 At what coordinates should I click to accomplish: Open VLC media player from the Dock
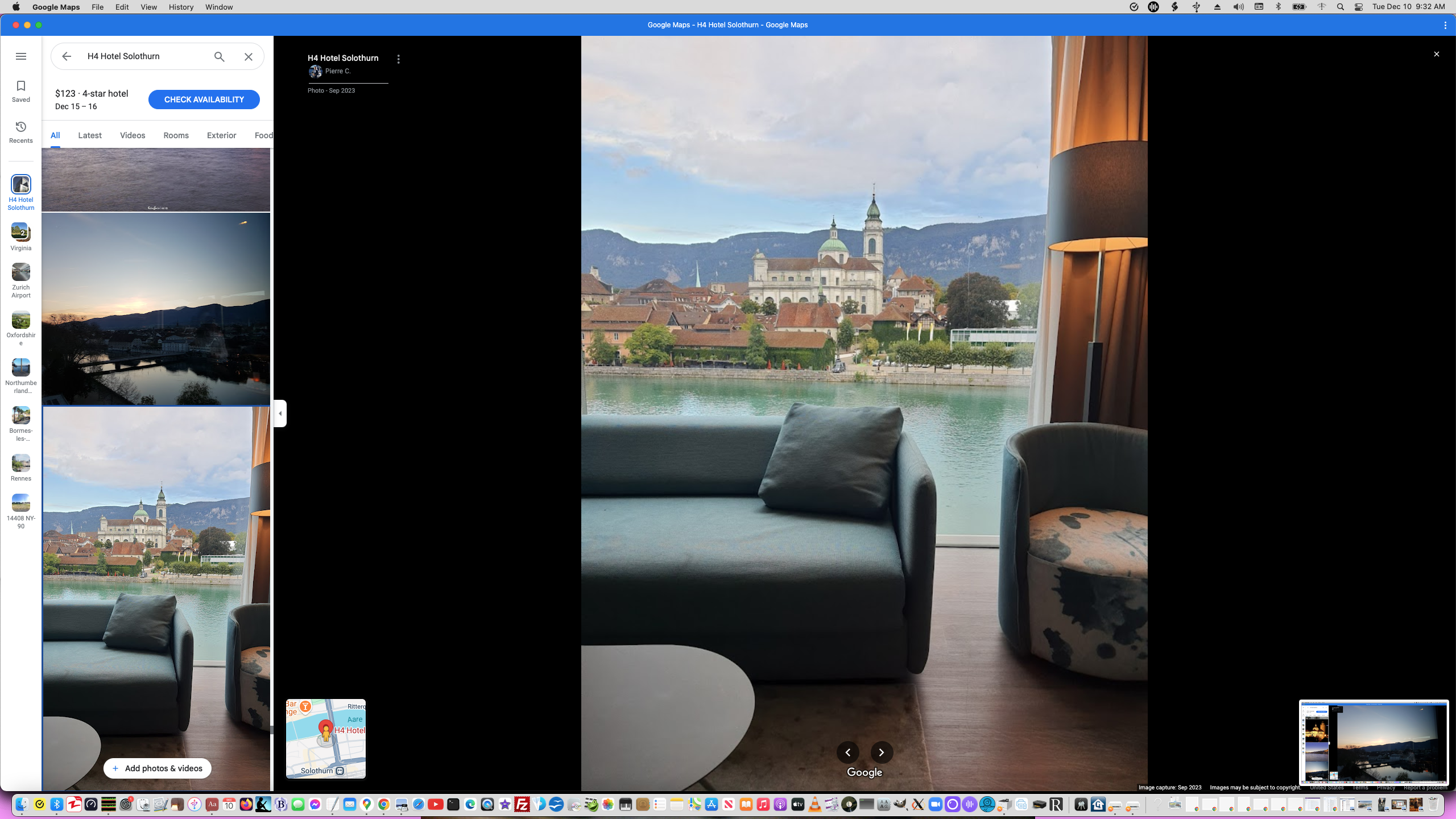814,805
